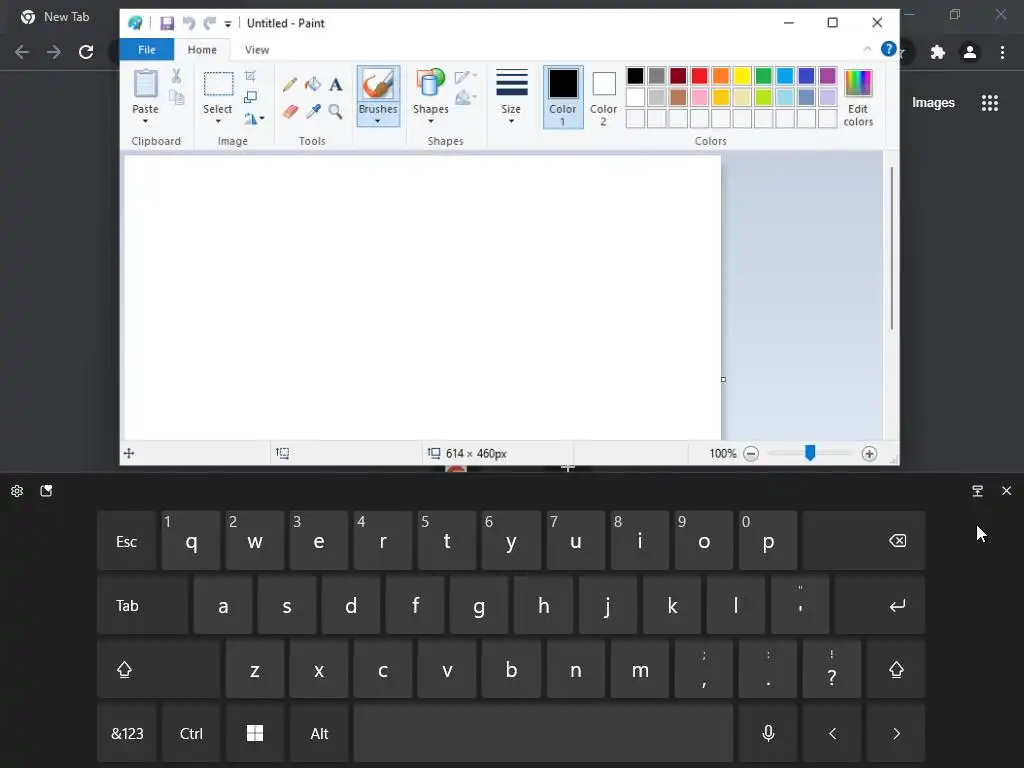
Task: Open Paint Help with question mark icon
Action: (x=888, y=49)
